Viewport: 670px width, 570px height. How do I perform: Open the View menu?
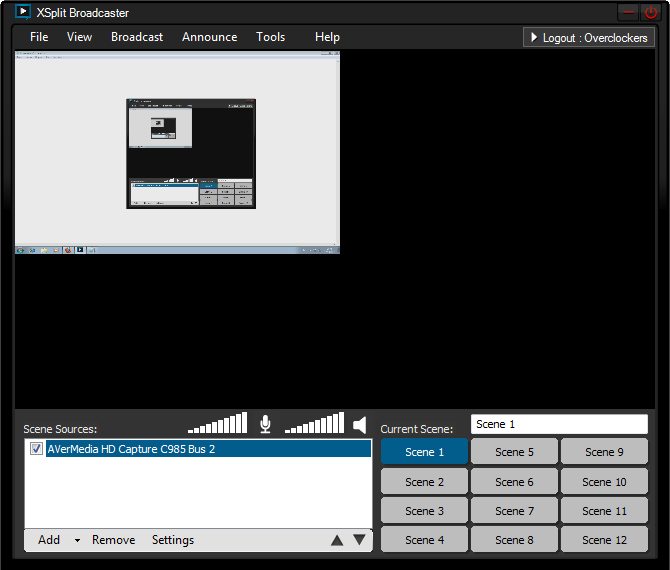79,37
